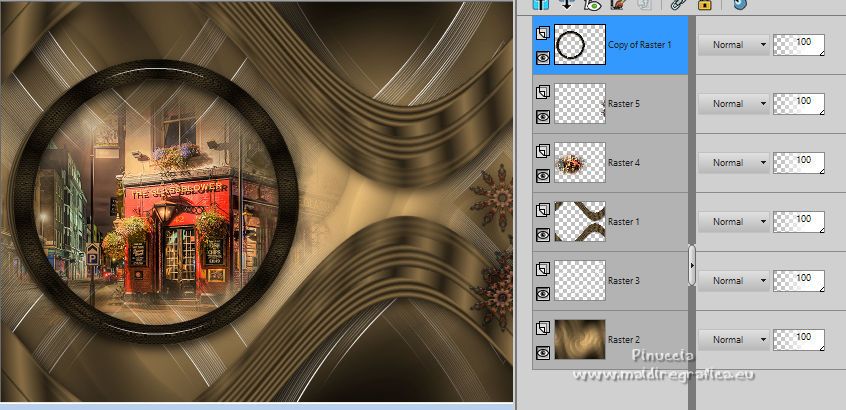This screenshot has height=410, width=846.
Task: Select layer named Raster 2
Action: click(x=624, y=340)
